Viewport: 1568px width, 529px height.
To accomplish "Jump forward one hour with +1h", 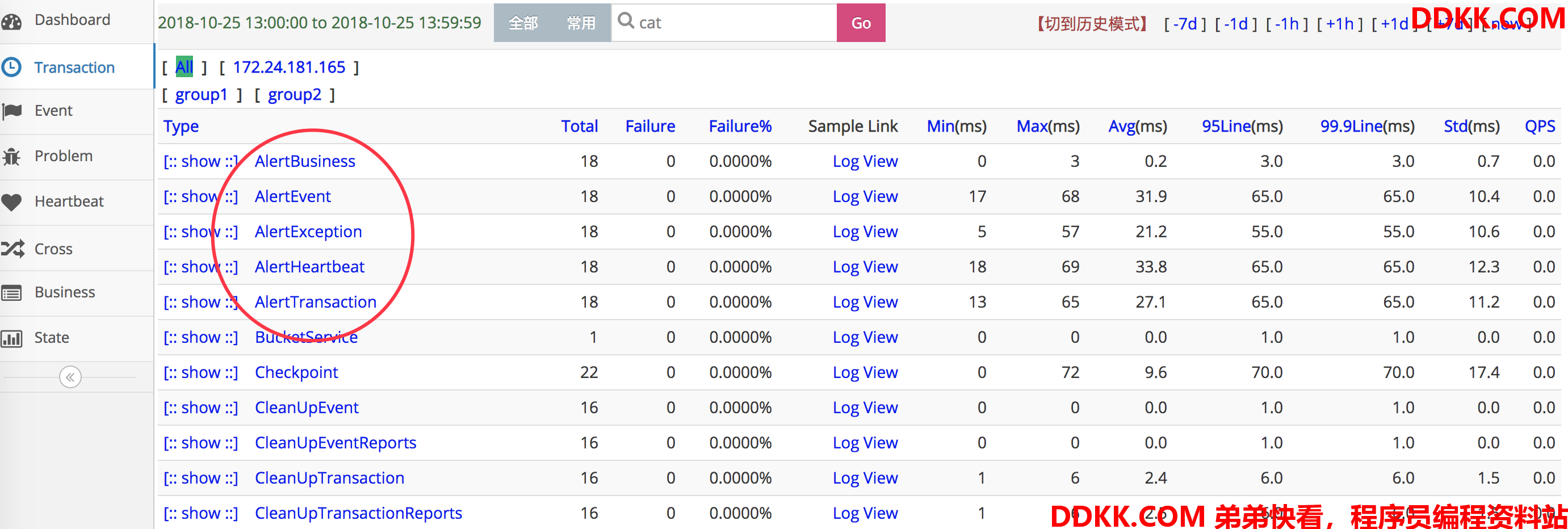I will point(1340,24).
